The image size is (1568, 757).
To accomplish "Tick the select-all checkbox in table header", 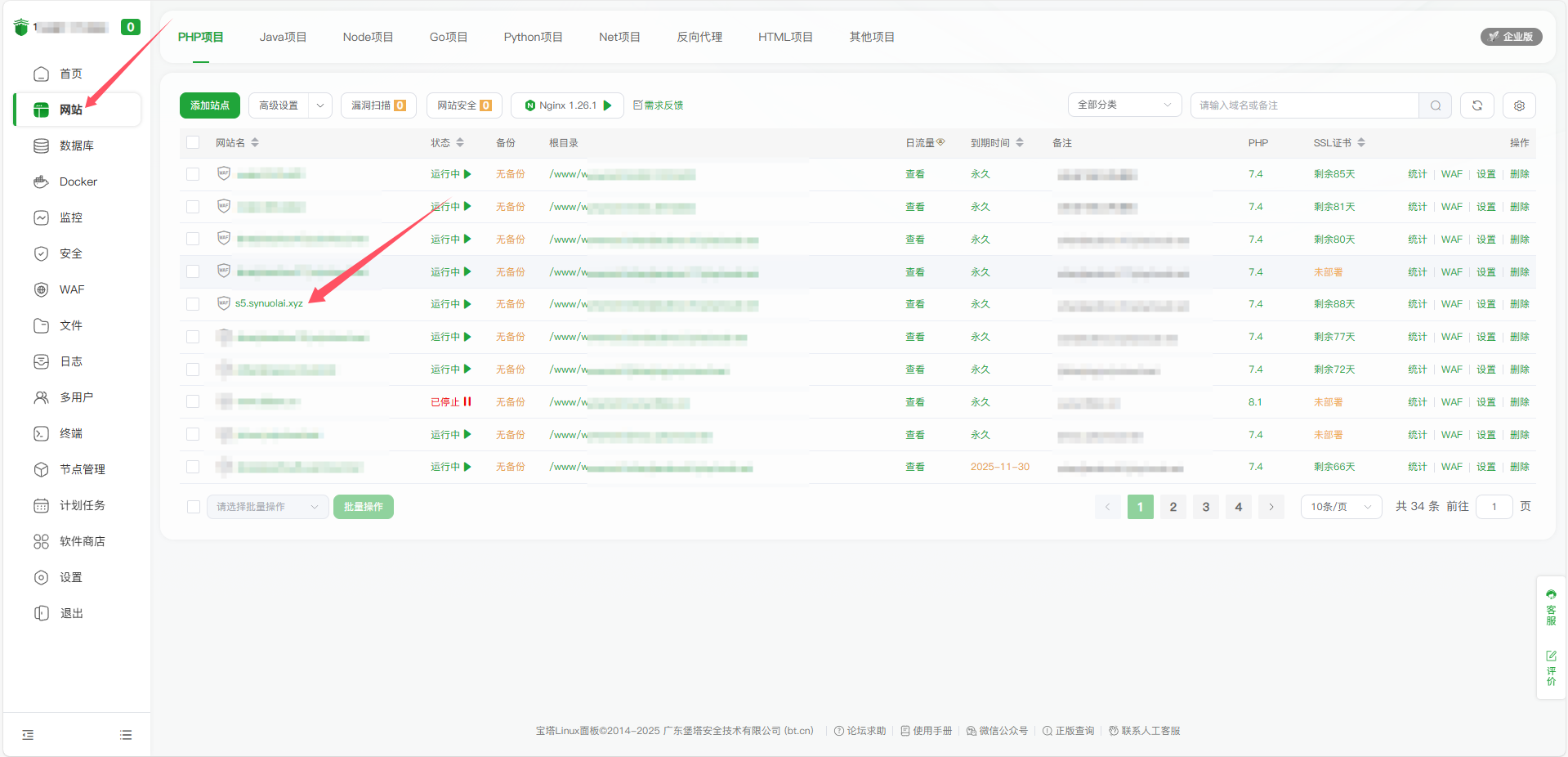I will [193, 142].
